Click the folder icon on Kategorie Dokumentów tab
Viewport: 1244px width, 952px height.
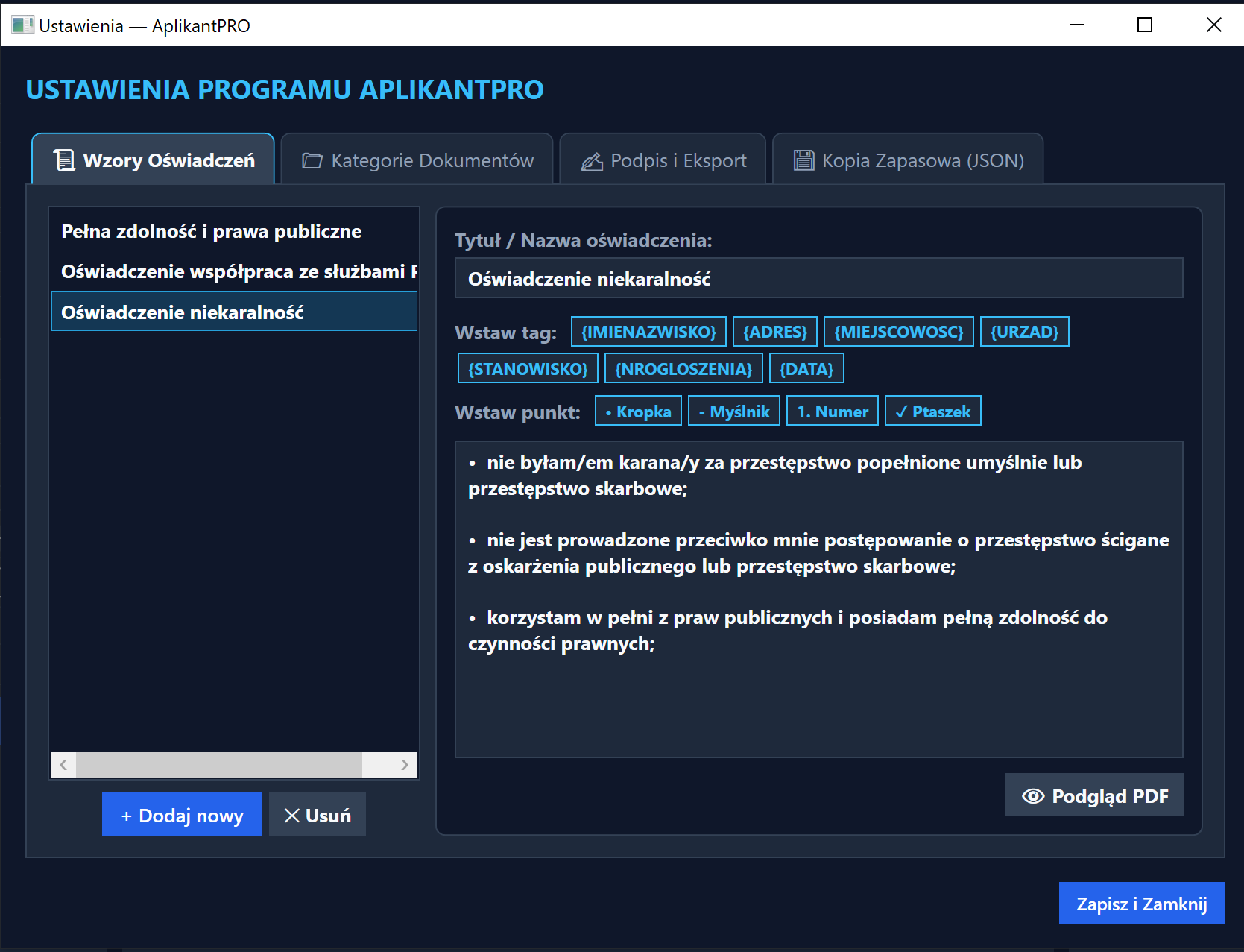click(x=312, y=160)
